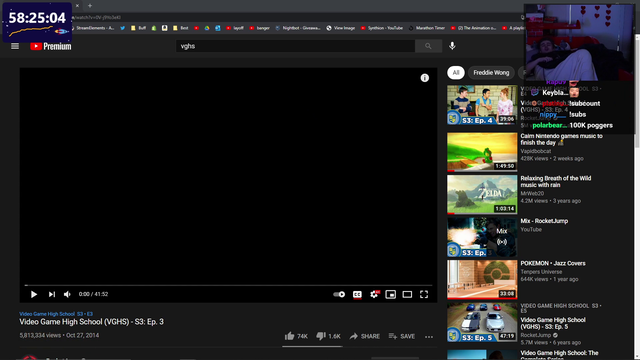Save the video to a playlist

click(x=402, y=336)
